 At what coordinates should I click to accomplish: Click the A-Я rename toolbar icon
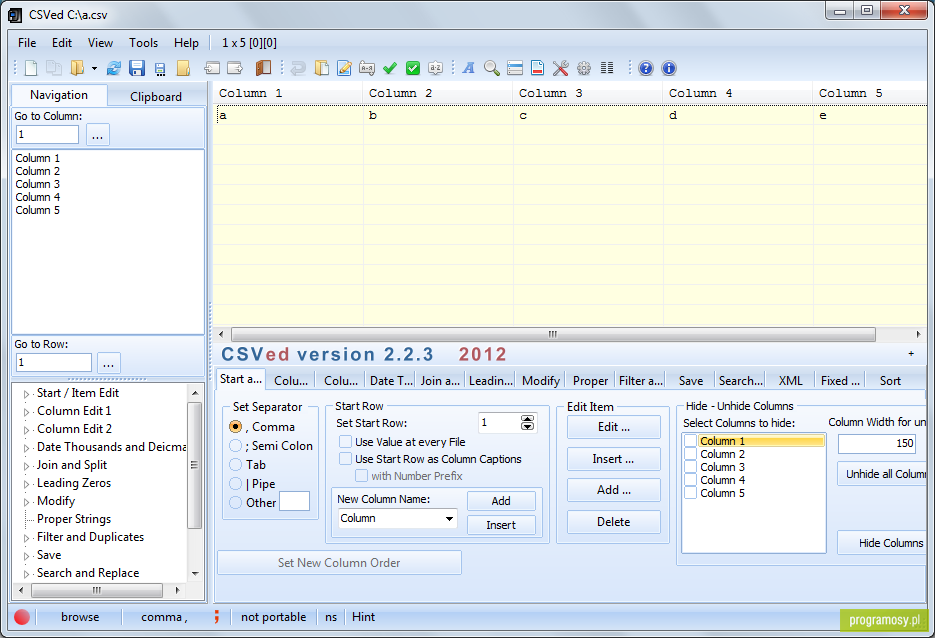[367, 69]
